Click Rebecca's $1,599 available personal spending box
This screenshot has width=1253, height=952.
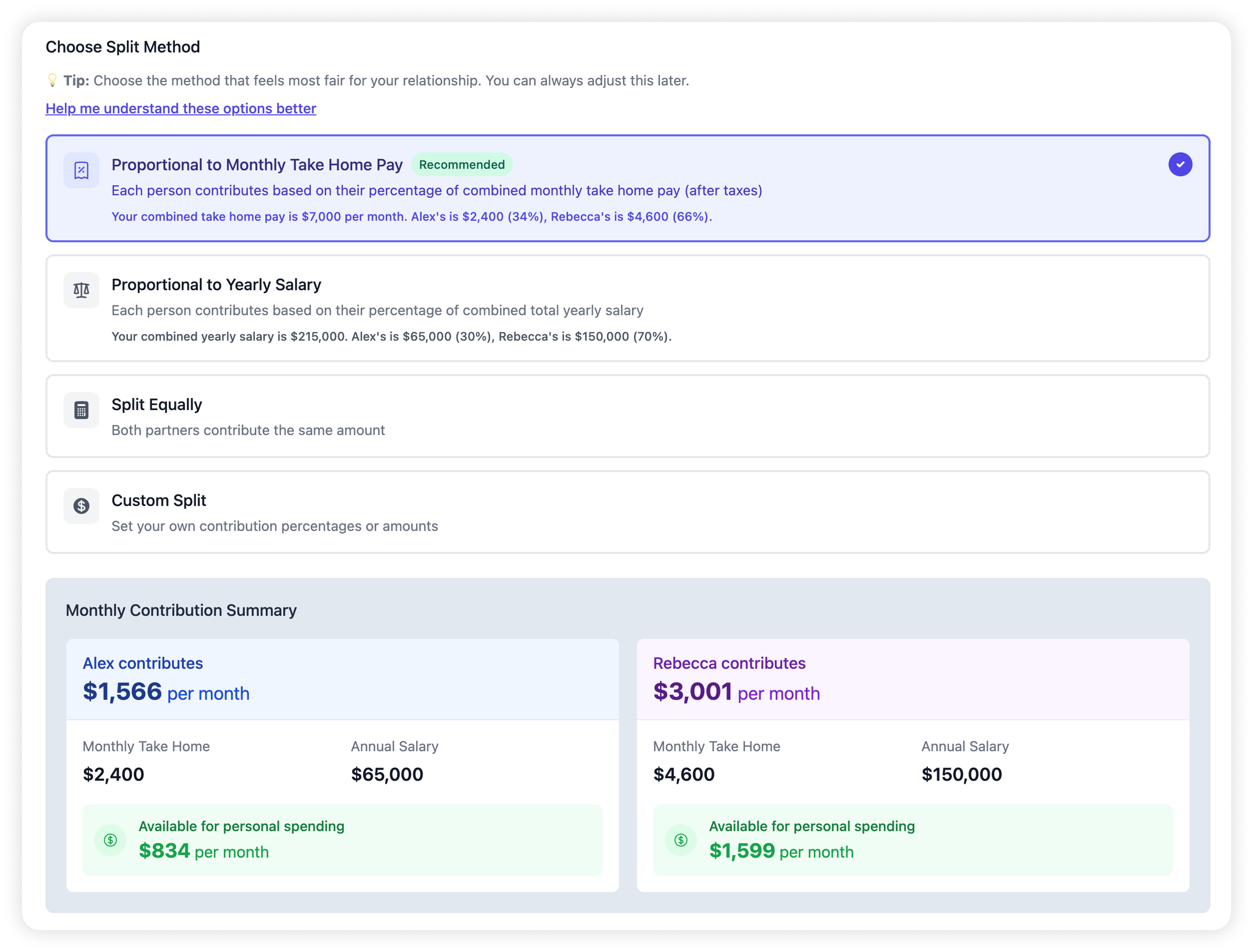(912, 840)
